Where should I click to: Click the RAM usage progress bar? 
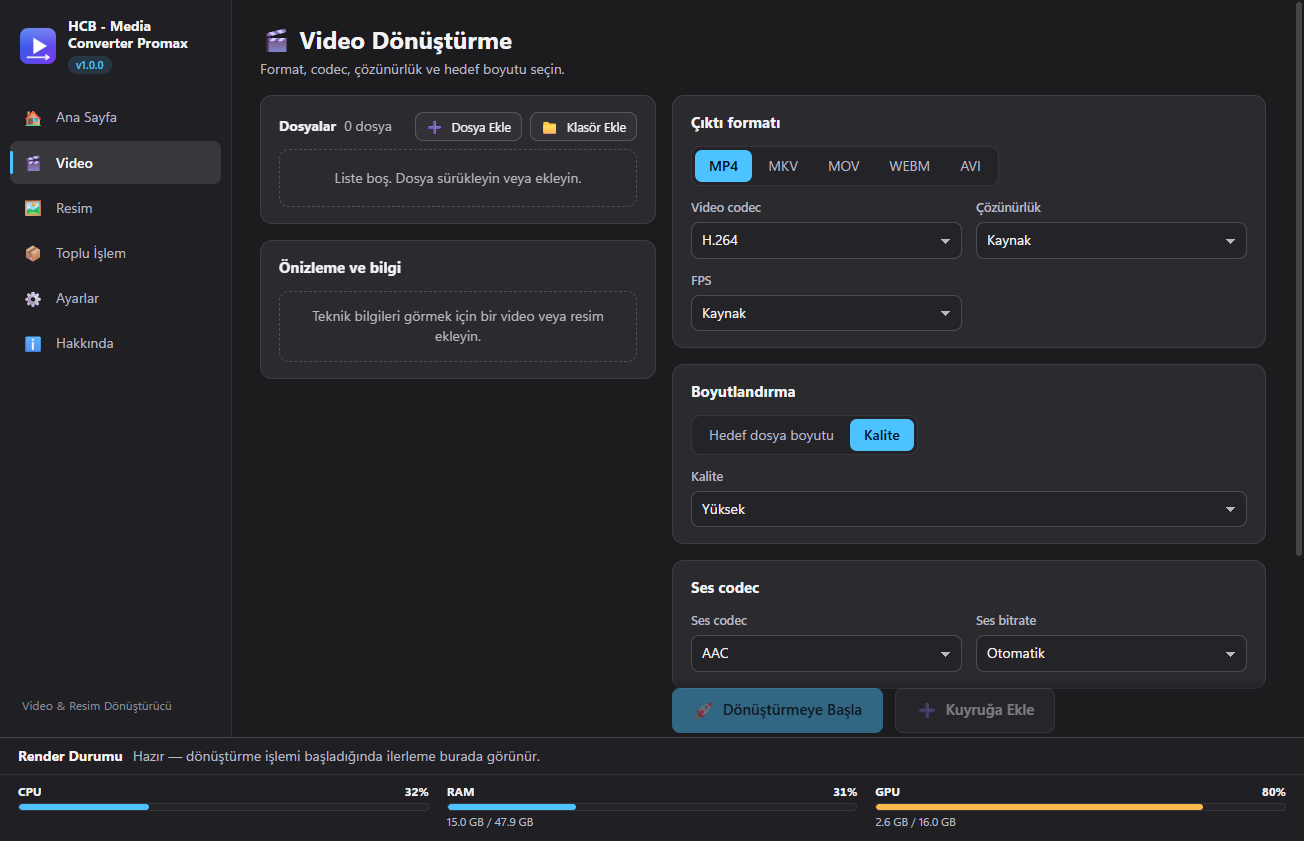[652, 807]
